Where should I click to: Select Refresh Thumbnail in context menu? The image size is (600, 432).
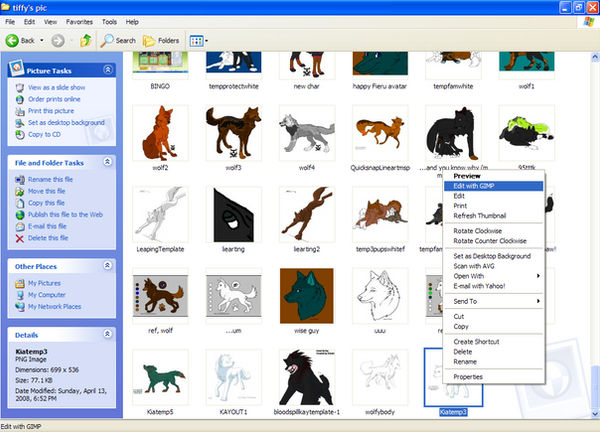pos(493,216)
